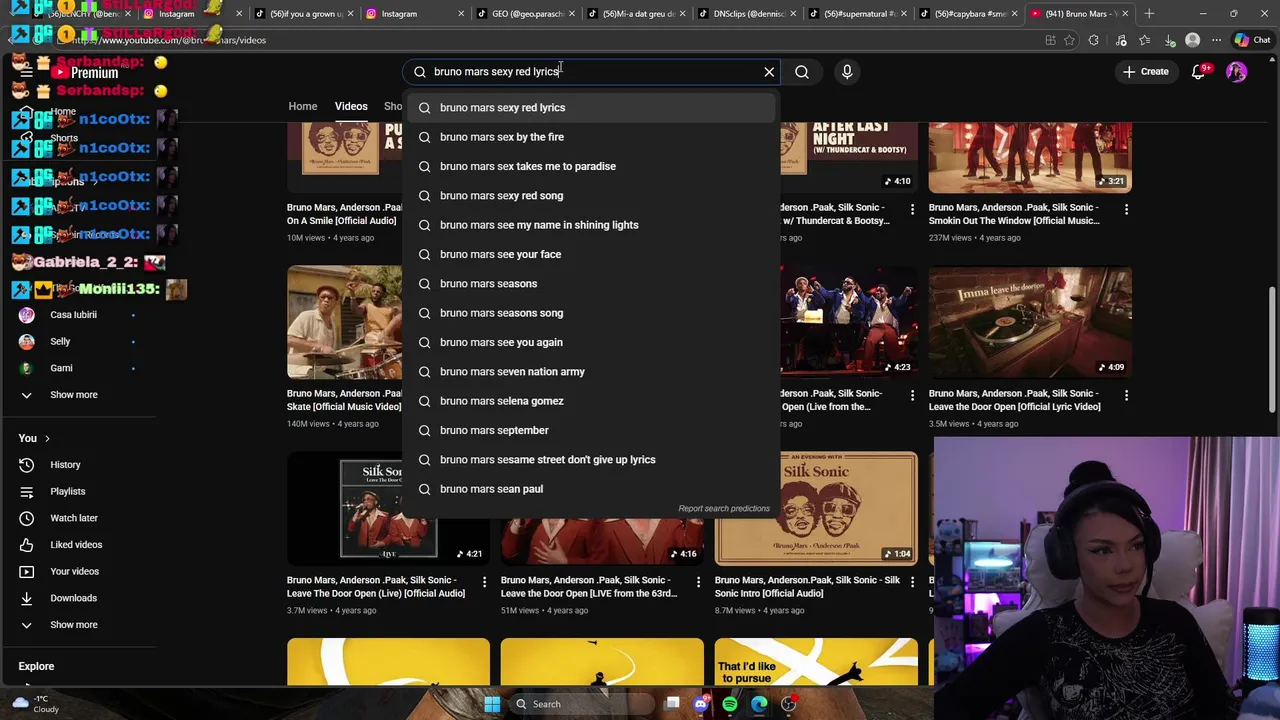This screenshot has height=720, width=1280.
Task: Select suggestion 'bruno mars sex by the fire'
Action: [591, 137]
